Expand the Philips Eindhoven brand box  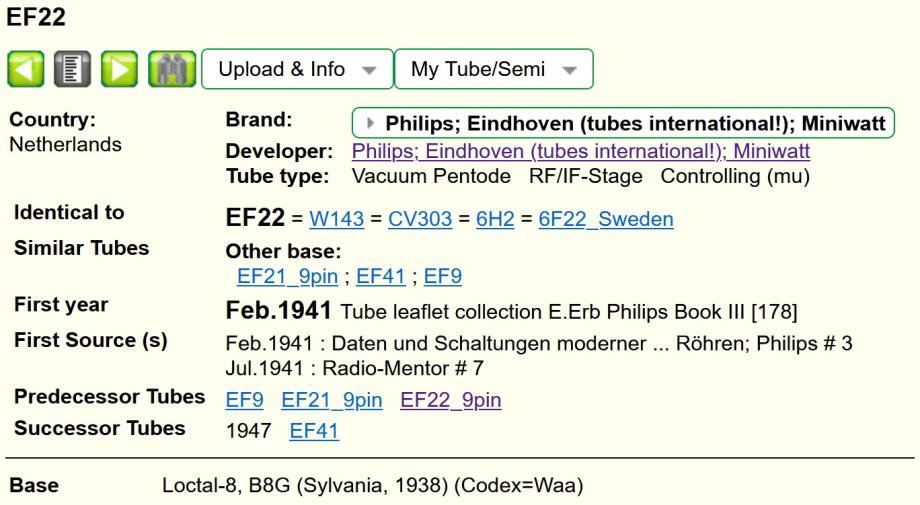click(x=624, y=124)
